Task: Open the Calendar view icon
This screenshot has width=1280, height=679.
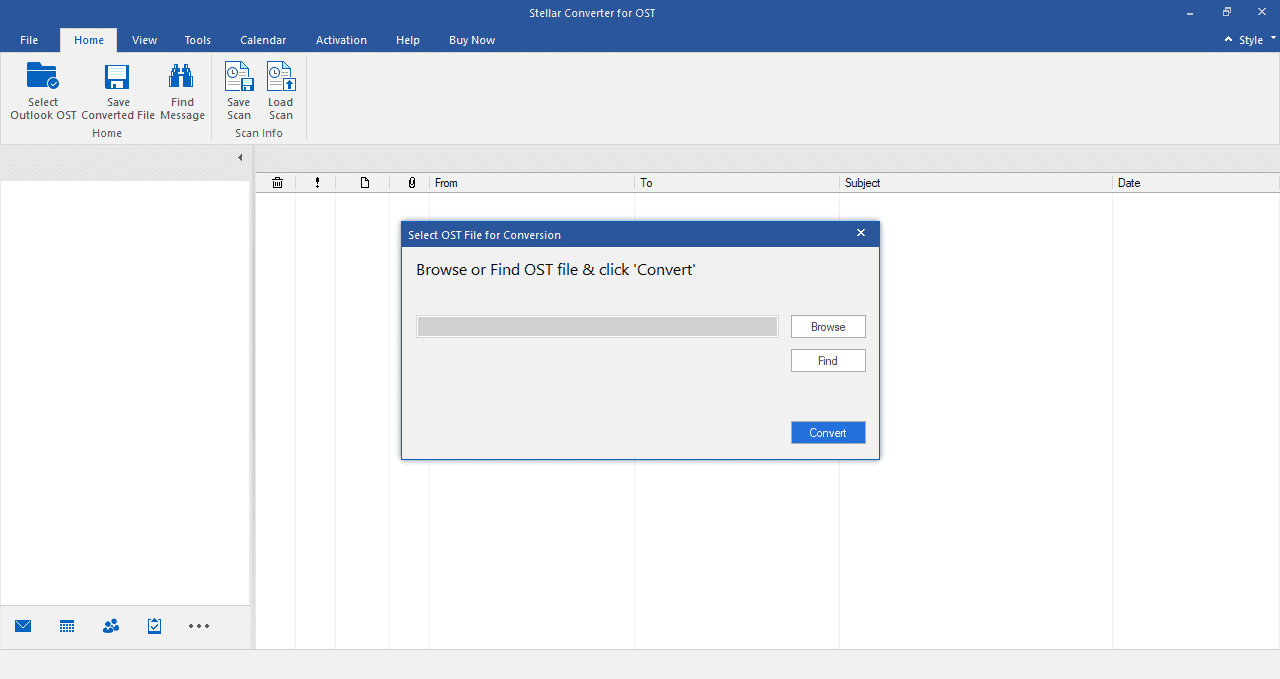Action: 67,626
